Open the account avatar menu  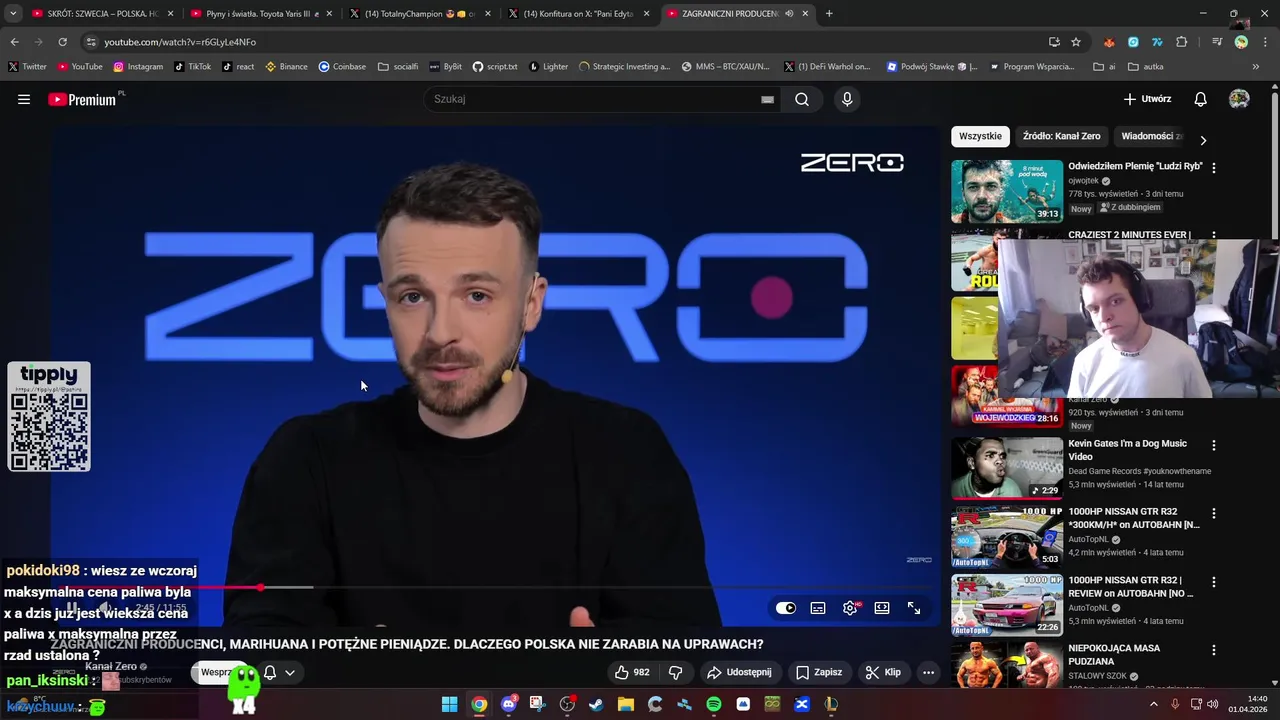coord(1239,99)
